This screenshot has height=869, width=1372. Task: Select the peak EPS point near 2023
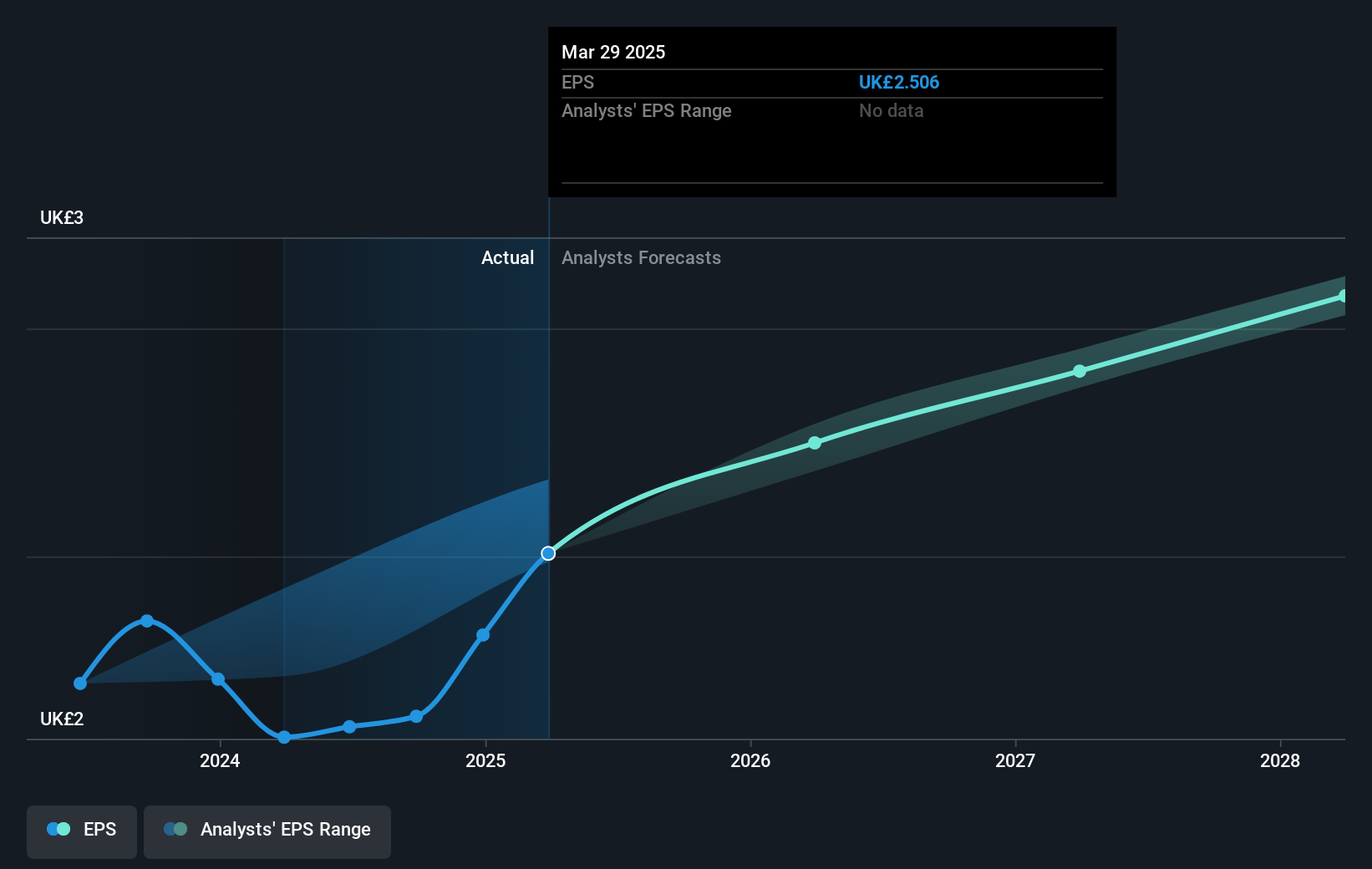point(147,620)
